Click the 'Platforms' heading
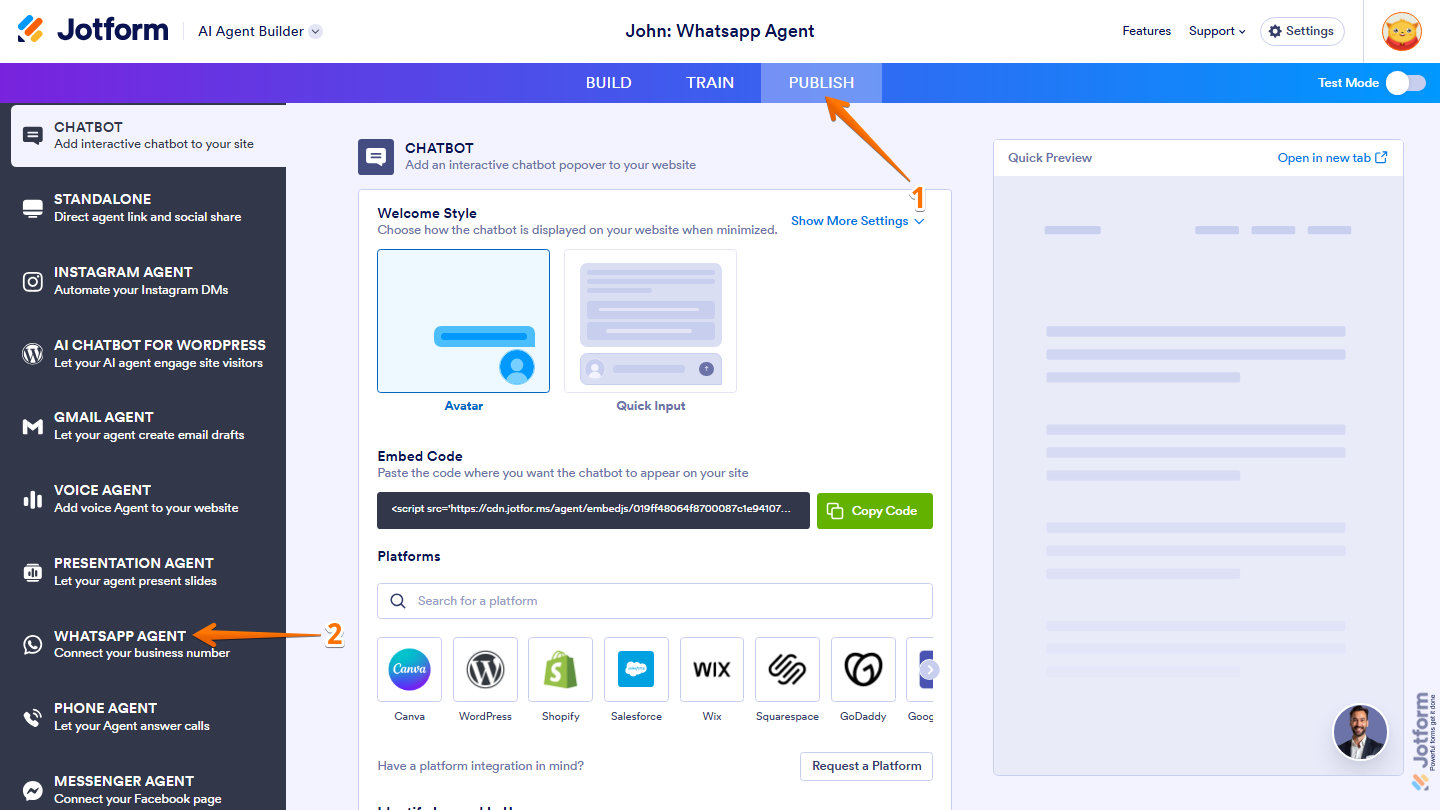The width and height of the screenshot is (1440, 810). (x=409, y=556)
